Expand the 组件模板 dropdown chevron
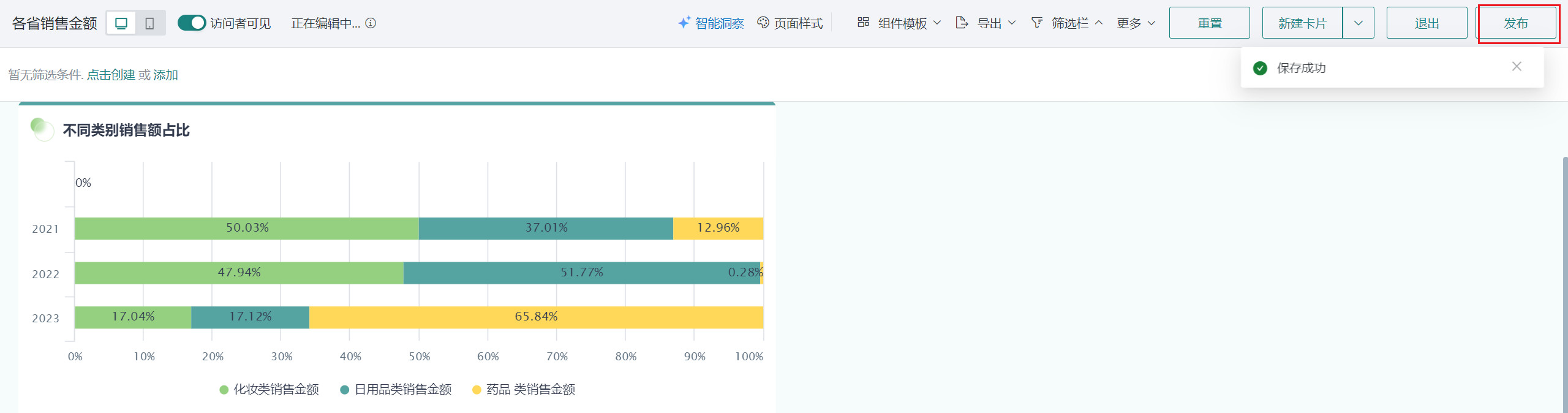This screenshot has height=413, width=1568. (x=937, y=23)
